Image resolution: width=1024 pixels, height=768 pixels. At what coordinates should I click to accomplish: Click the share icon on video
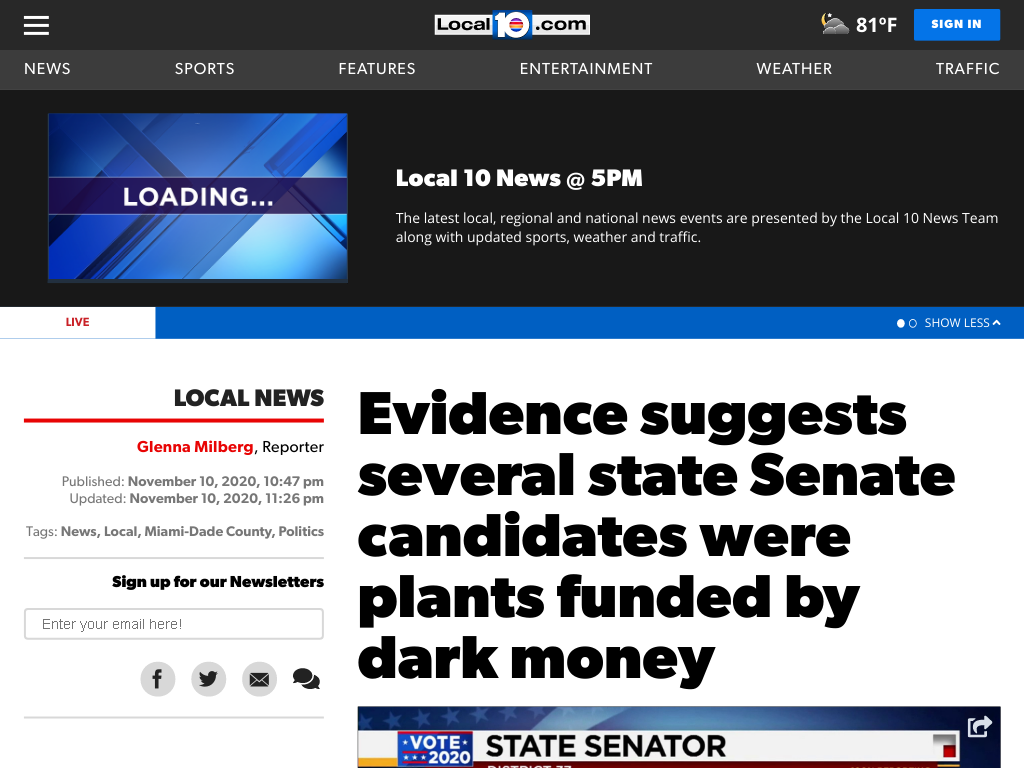pyautogui.click(x=980, y=726)
